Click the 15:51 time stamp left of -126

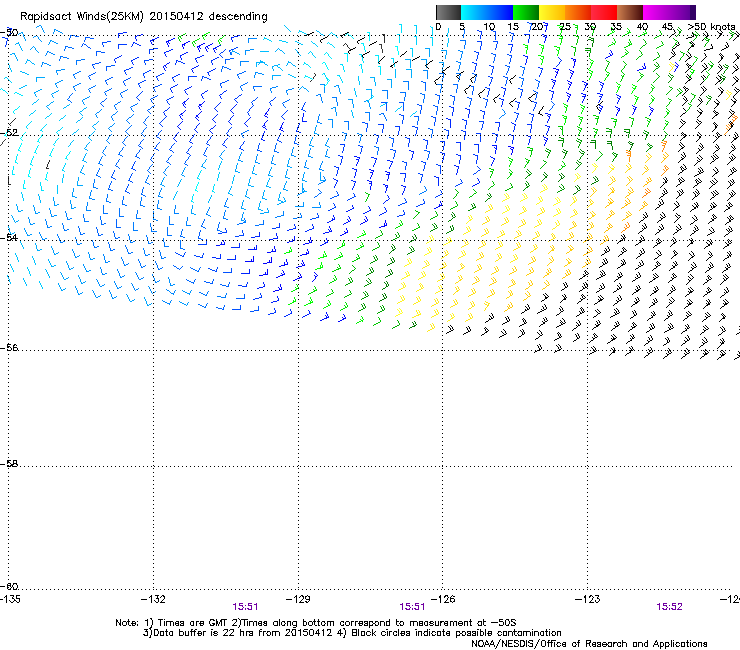[x=412, y=607]
